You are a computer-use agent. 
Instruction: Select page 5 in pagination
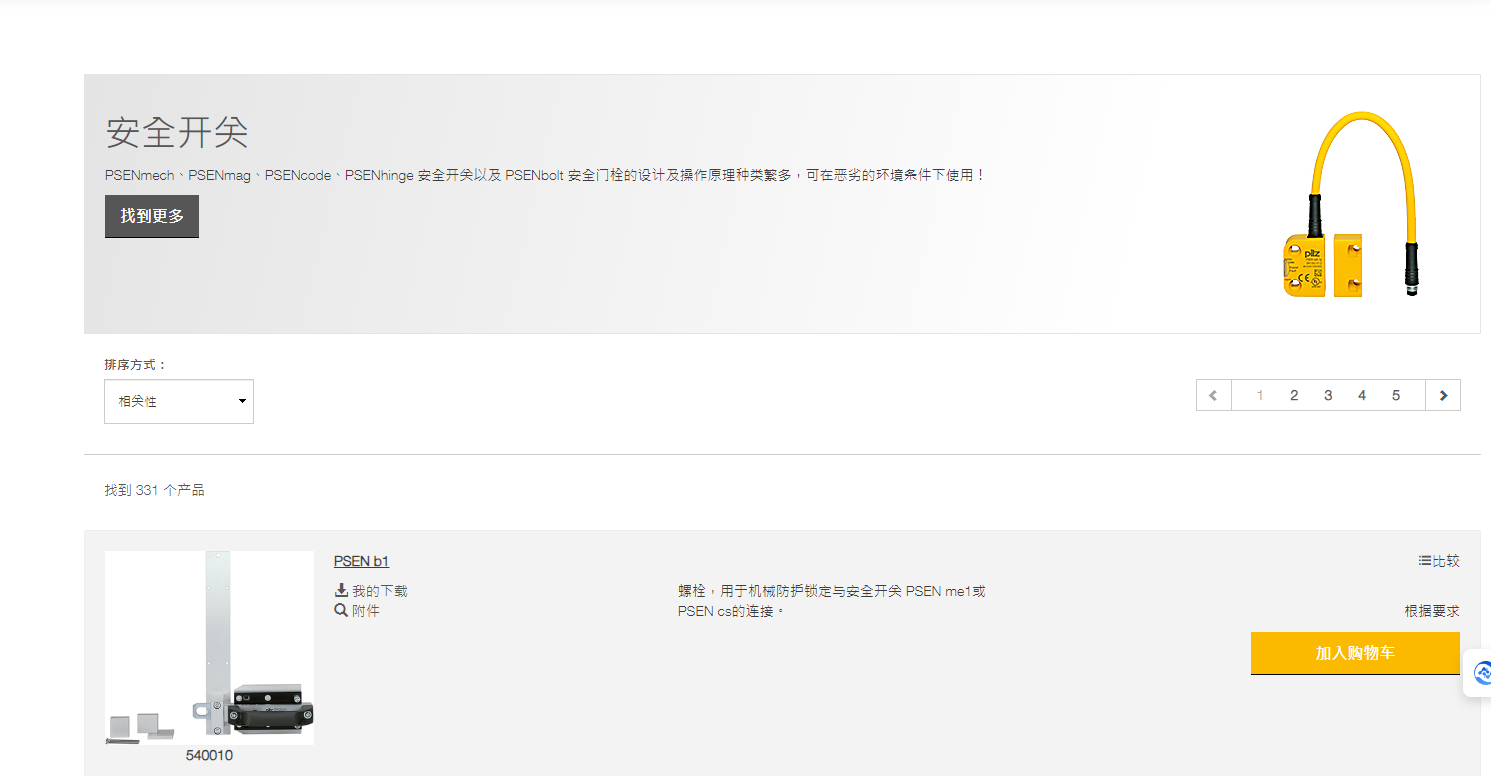(1396, 395)
